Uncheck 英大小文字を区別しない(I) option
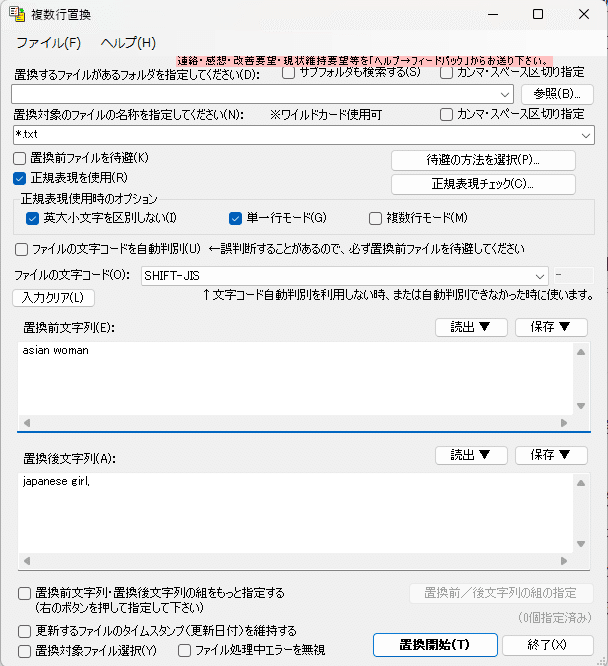 [x=32, y=218]
